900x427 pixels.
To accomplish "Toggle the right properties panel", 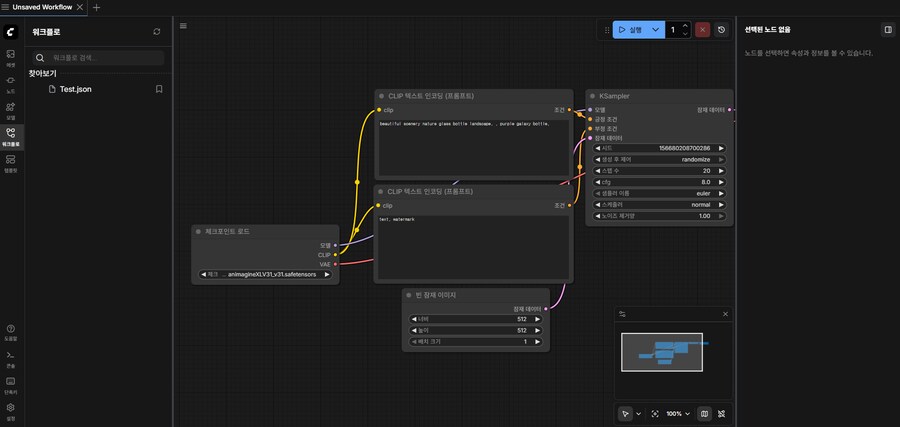I will 887,30.
